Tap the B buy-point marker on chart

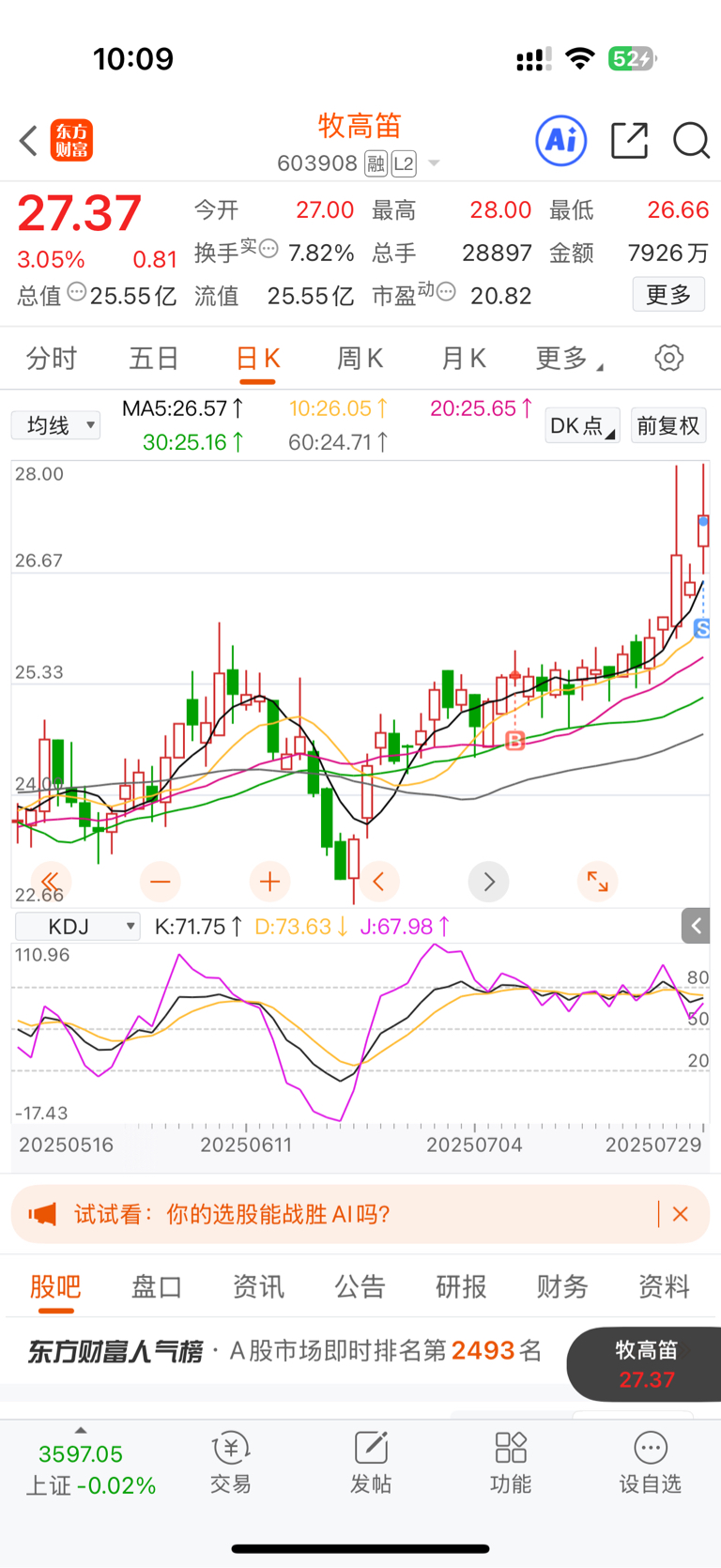tap(515, 741)
